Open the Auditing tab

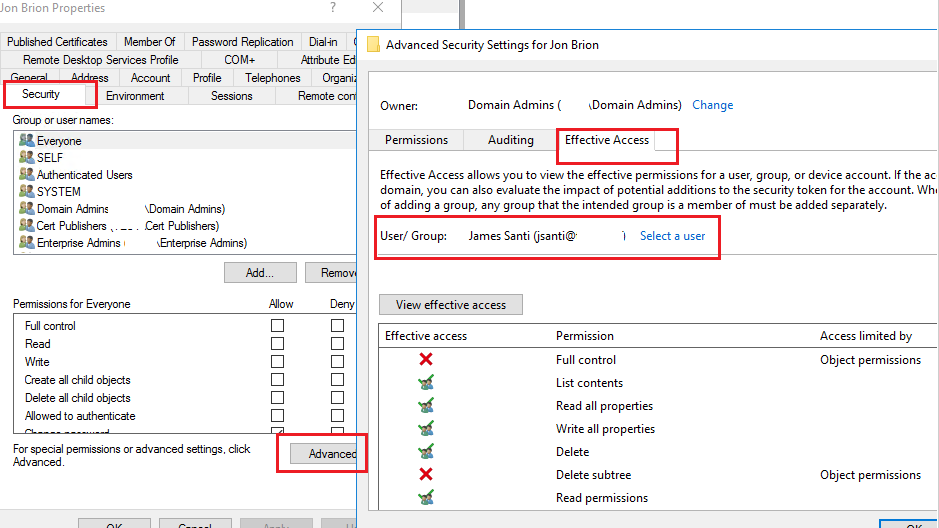click(511, 140)
